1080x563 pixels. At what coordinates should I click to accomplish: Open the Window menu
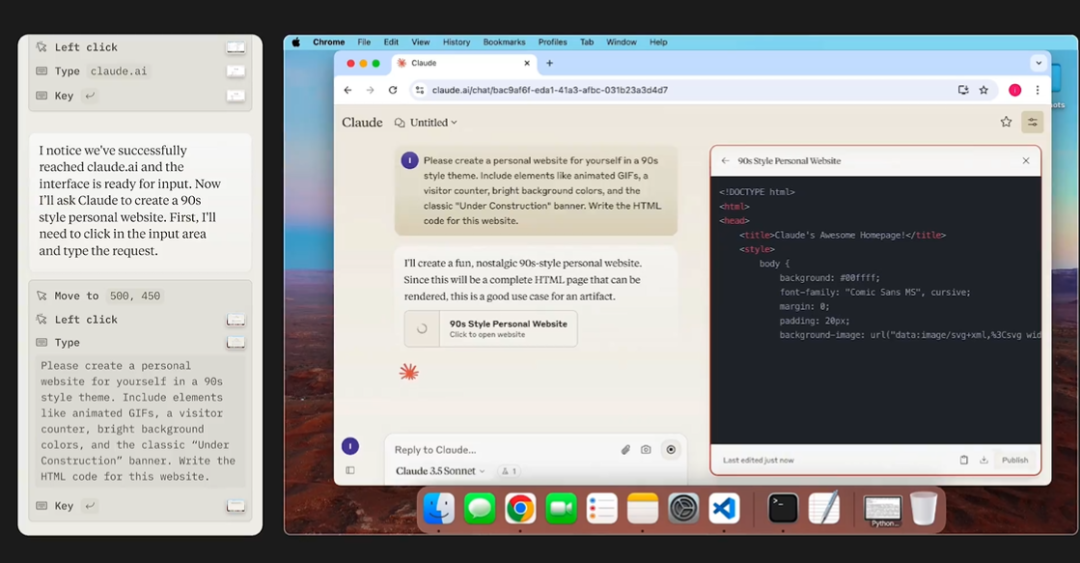[x=621, y=42]
